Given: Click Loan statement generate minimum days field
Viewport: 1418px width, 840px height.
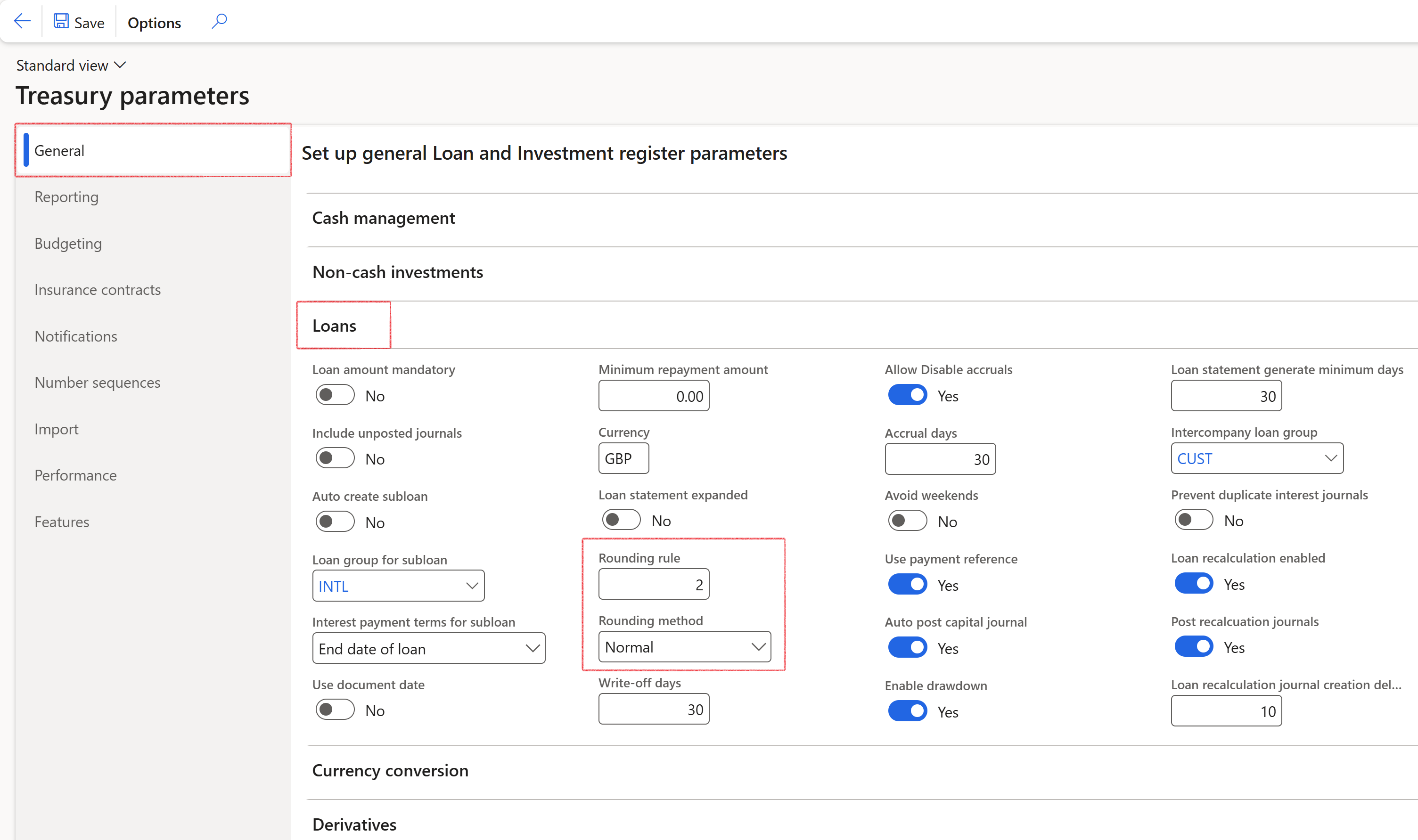Looking at the screenshot, I should coord(1226,396).
